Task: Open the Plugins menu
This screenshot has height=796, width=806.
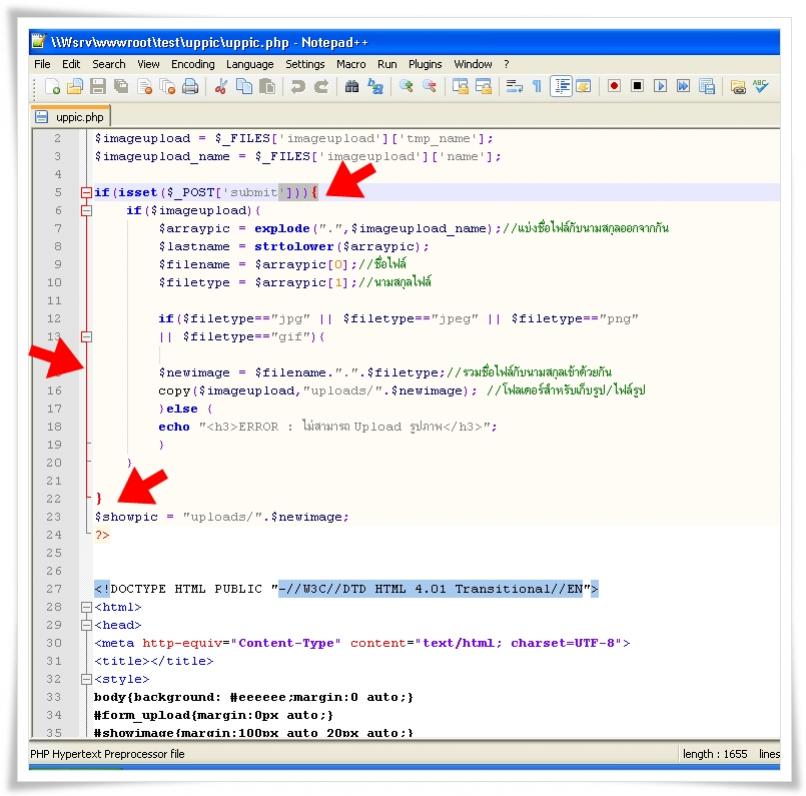Action: point(425,64)
